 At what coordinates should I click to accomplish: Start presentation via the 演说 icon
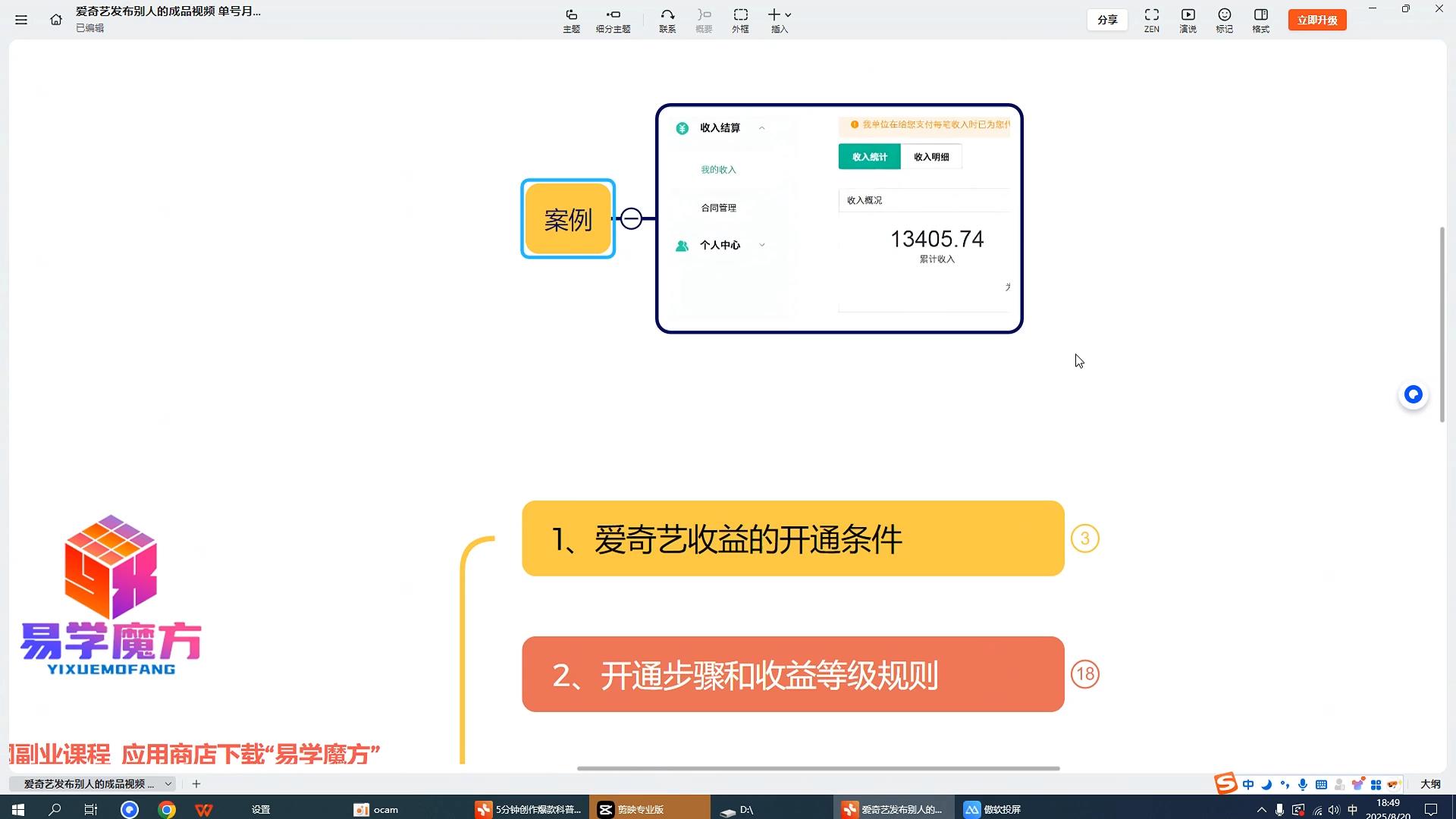pos(1188,19)
